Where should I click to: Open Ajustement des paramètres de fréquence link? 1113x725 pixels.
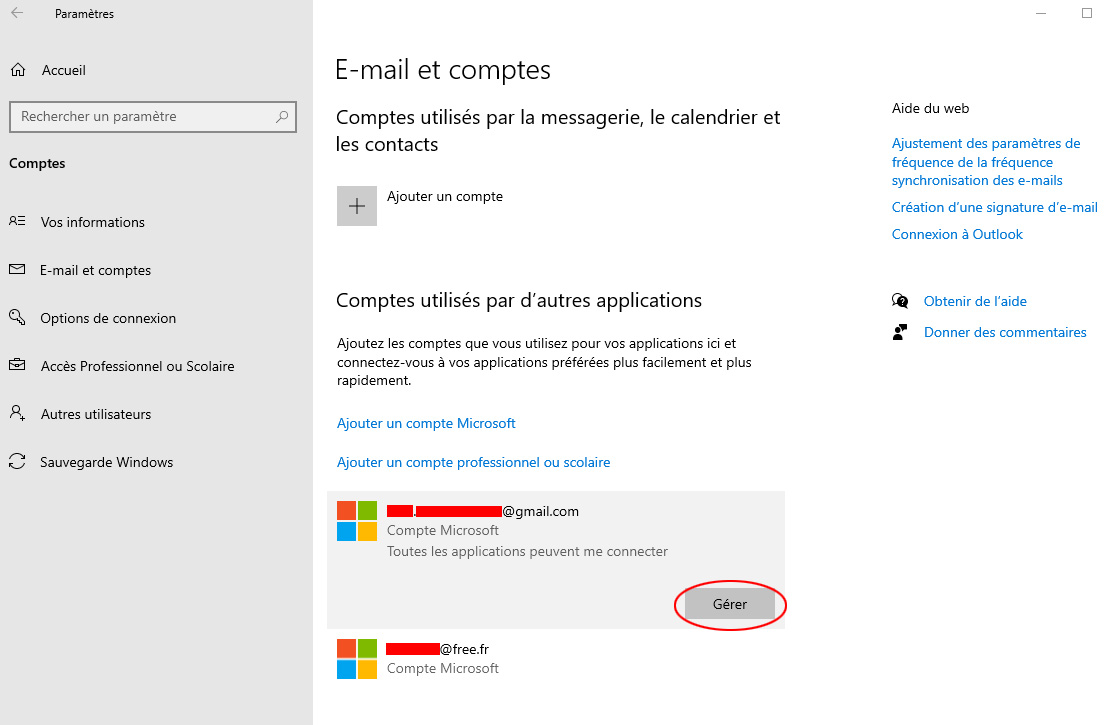(x=986, y=162)
